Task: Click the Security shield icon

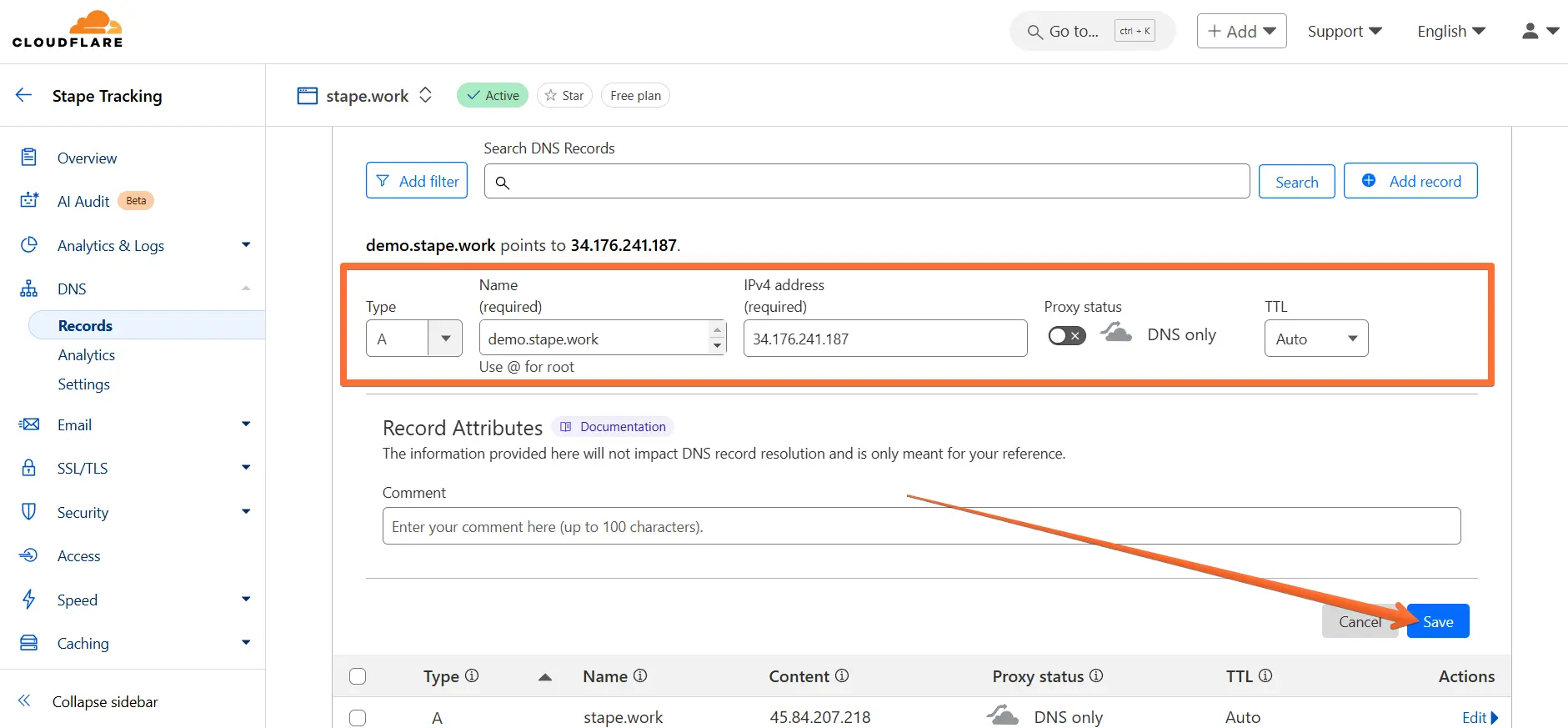Action: pyautogui.click(x=29, y=511)
